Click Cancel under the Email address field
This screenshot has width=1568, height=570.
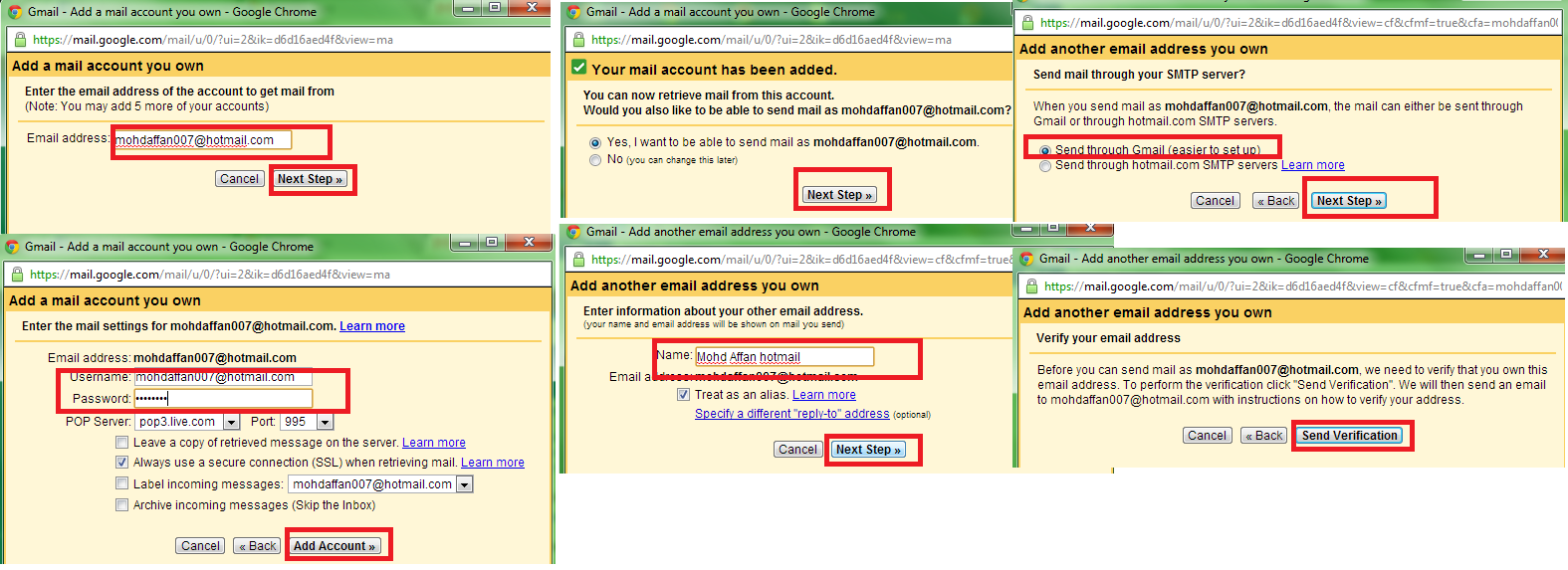[x=239, y=179]
